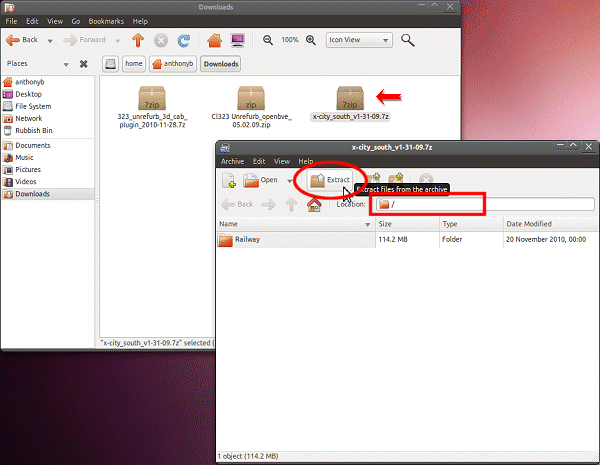Select 323_unrefurb_3d_cab_plugin 7z archive
The image size is (600, 465).
(x=152, y=107)
